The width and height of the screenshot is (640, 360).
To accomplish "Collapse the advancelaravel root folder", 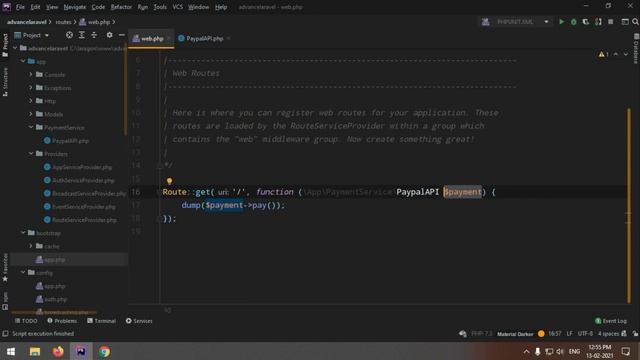I will click(16, 48).
